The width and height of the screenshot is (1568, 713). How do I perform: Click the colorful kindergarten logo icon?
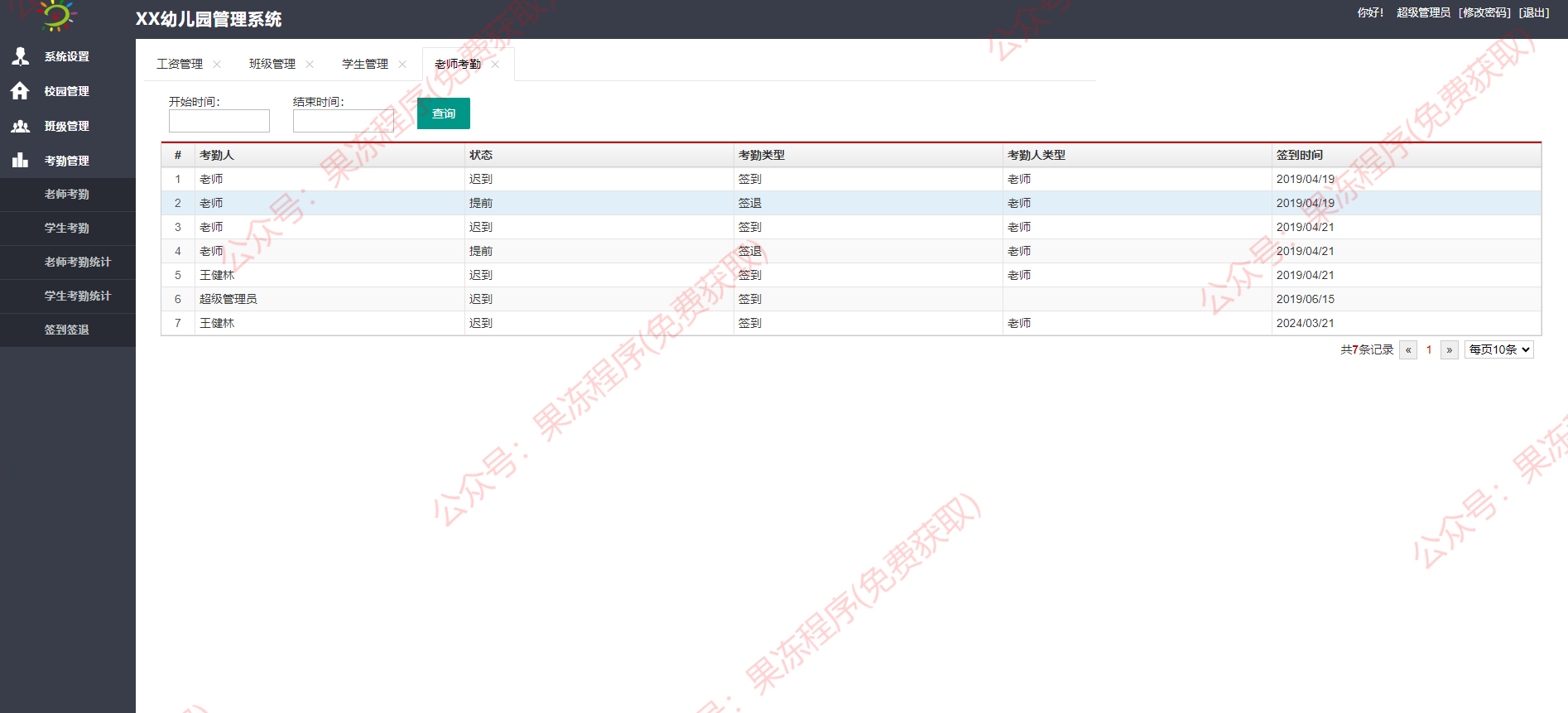click(x=57, y=15)
